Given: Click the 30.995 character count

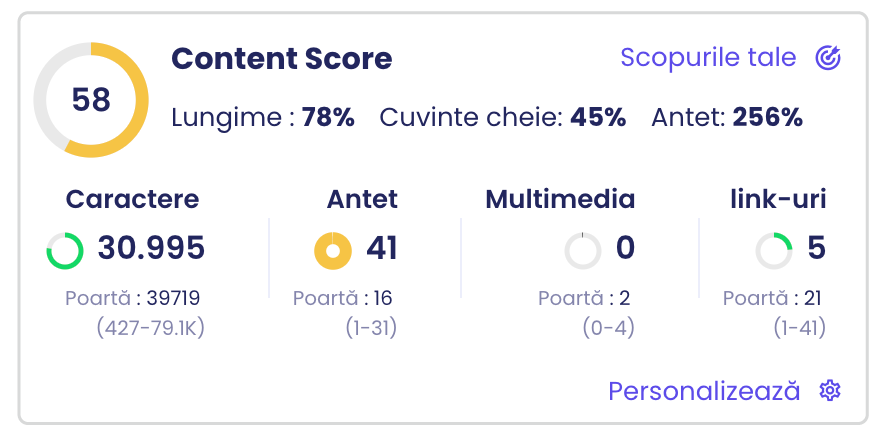Looking at the screenshot, I should tap(151, 248).
